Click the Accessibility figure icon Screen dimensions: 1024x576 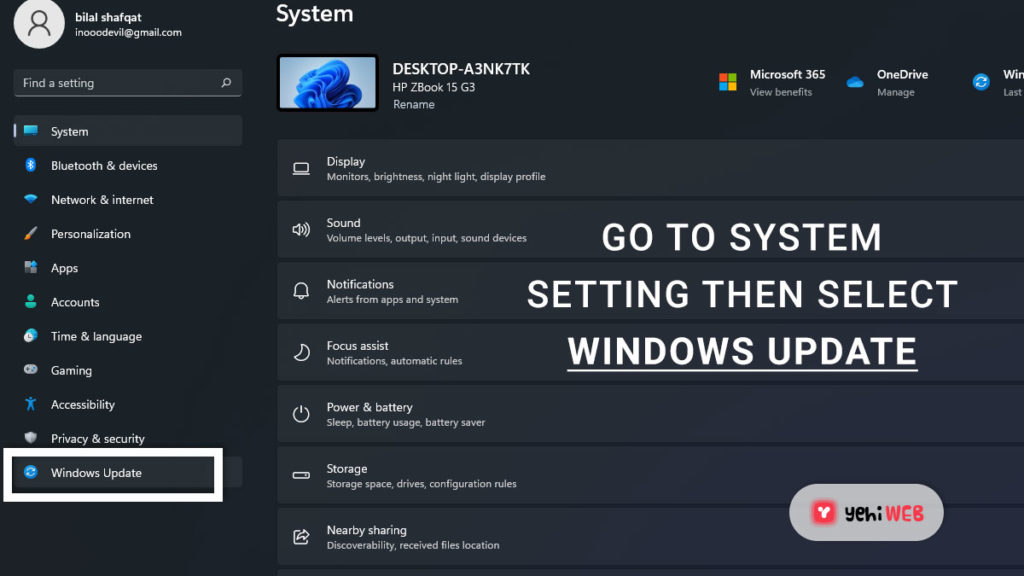(x=30, y=404)
